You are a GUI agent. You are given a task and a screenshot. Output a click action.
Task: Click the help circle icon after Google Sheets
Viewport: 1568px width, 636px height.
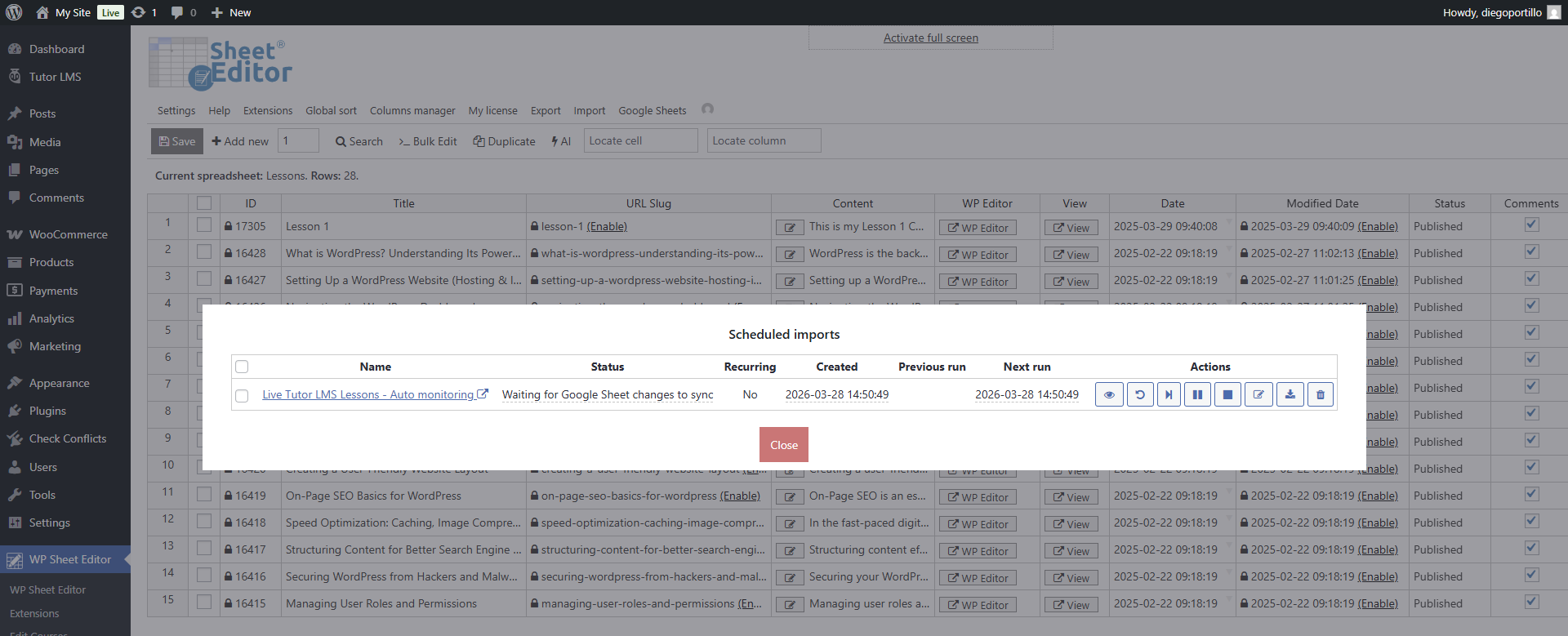707,109
